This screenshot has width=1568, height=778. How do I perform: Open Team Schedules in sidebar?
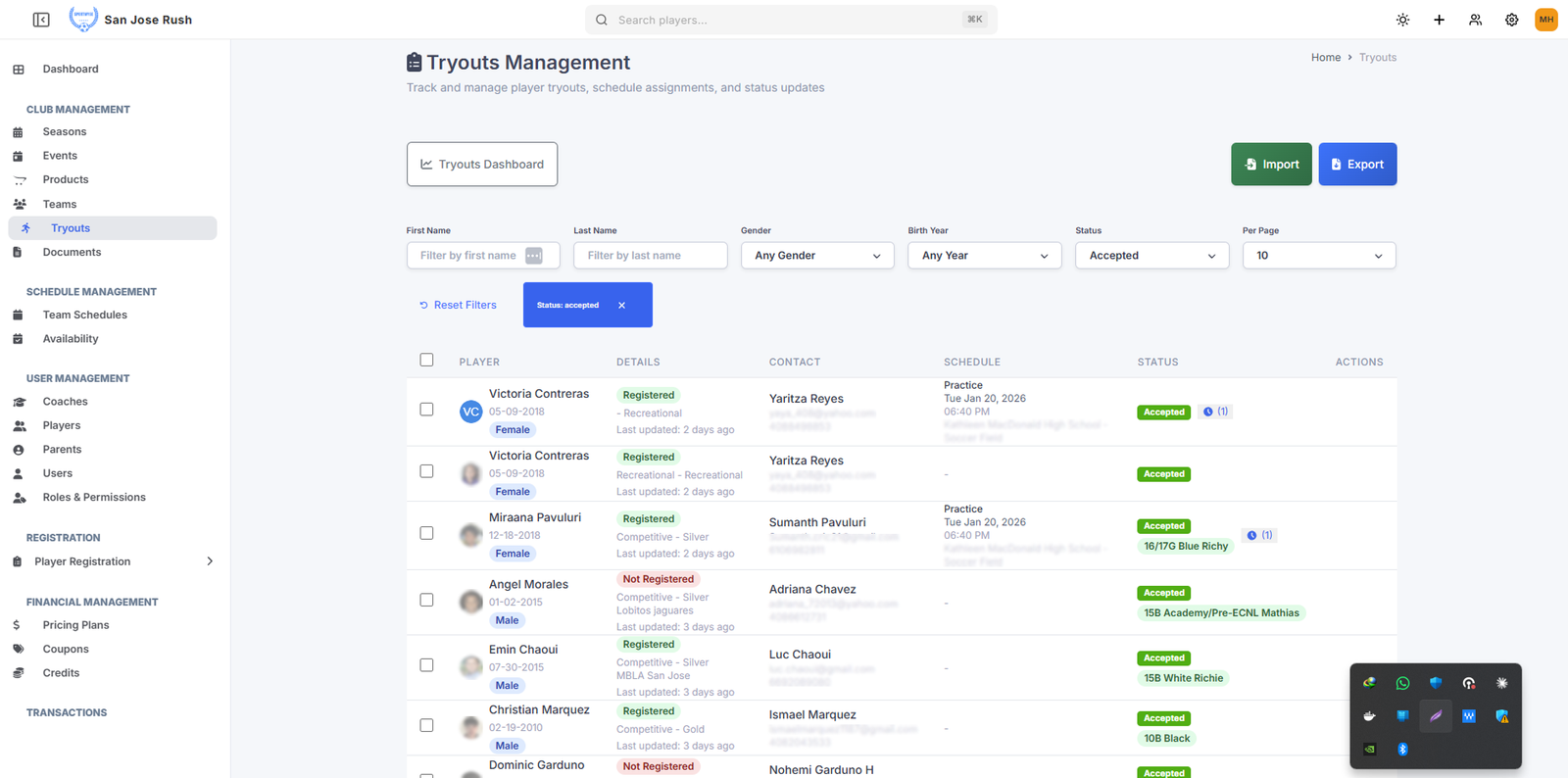[x=84, y=315]
